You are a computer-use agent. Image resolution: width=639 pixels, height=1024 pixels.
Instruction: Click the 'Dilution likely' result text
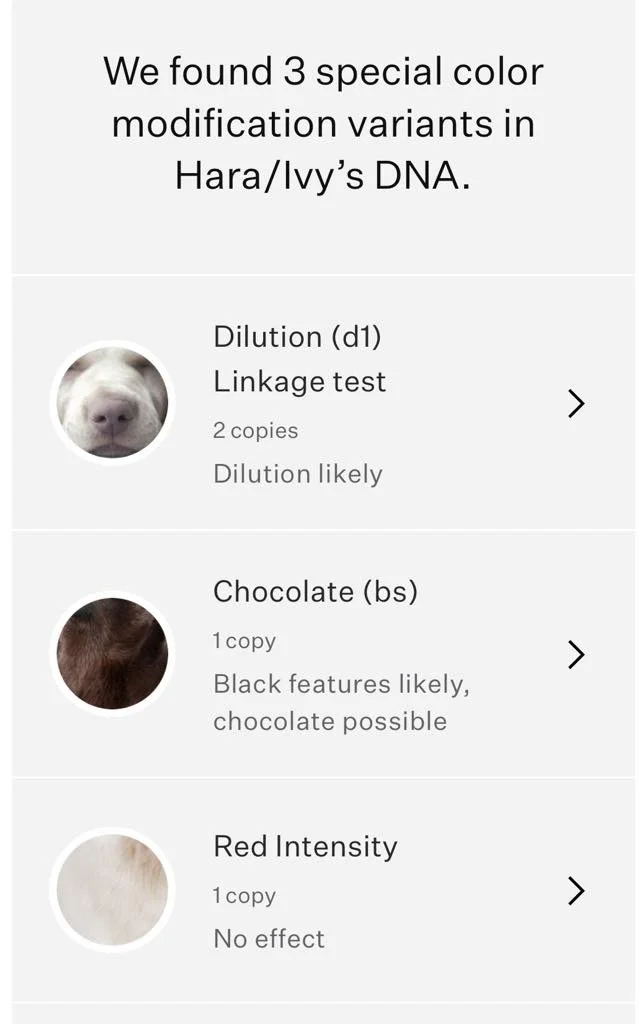click(x=298, y=473)
